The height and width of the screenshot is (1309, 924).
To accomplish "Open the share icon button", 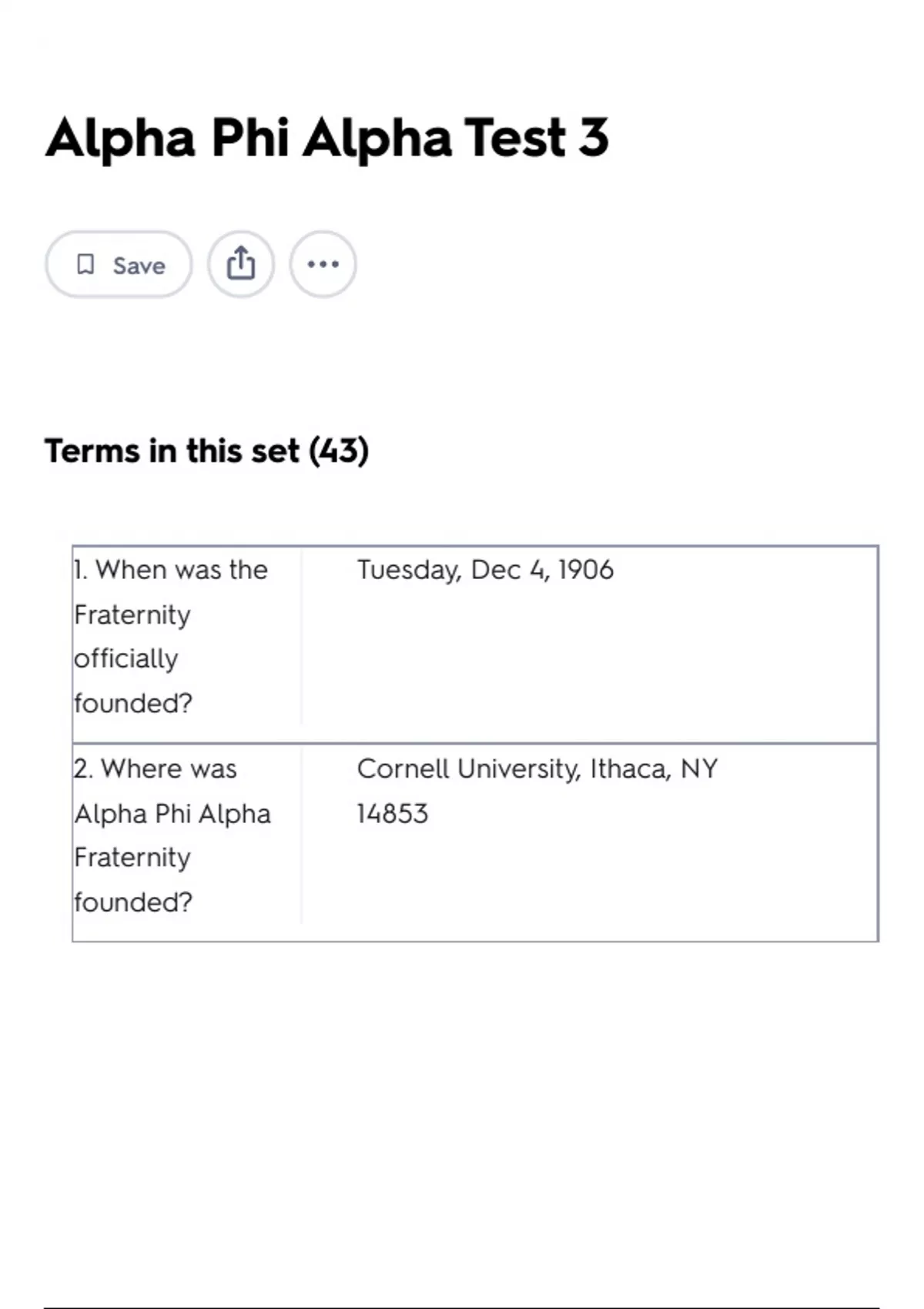I will click(241, 264).
